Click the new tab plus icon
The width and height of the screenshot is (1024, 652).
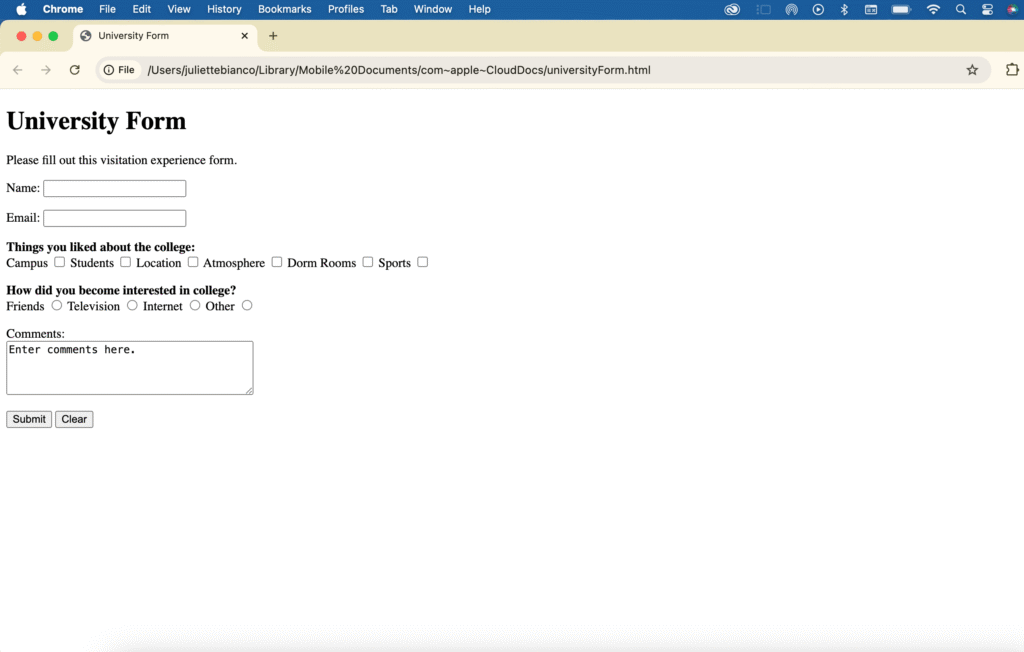point(273,36)
